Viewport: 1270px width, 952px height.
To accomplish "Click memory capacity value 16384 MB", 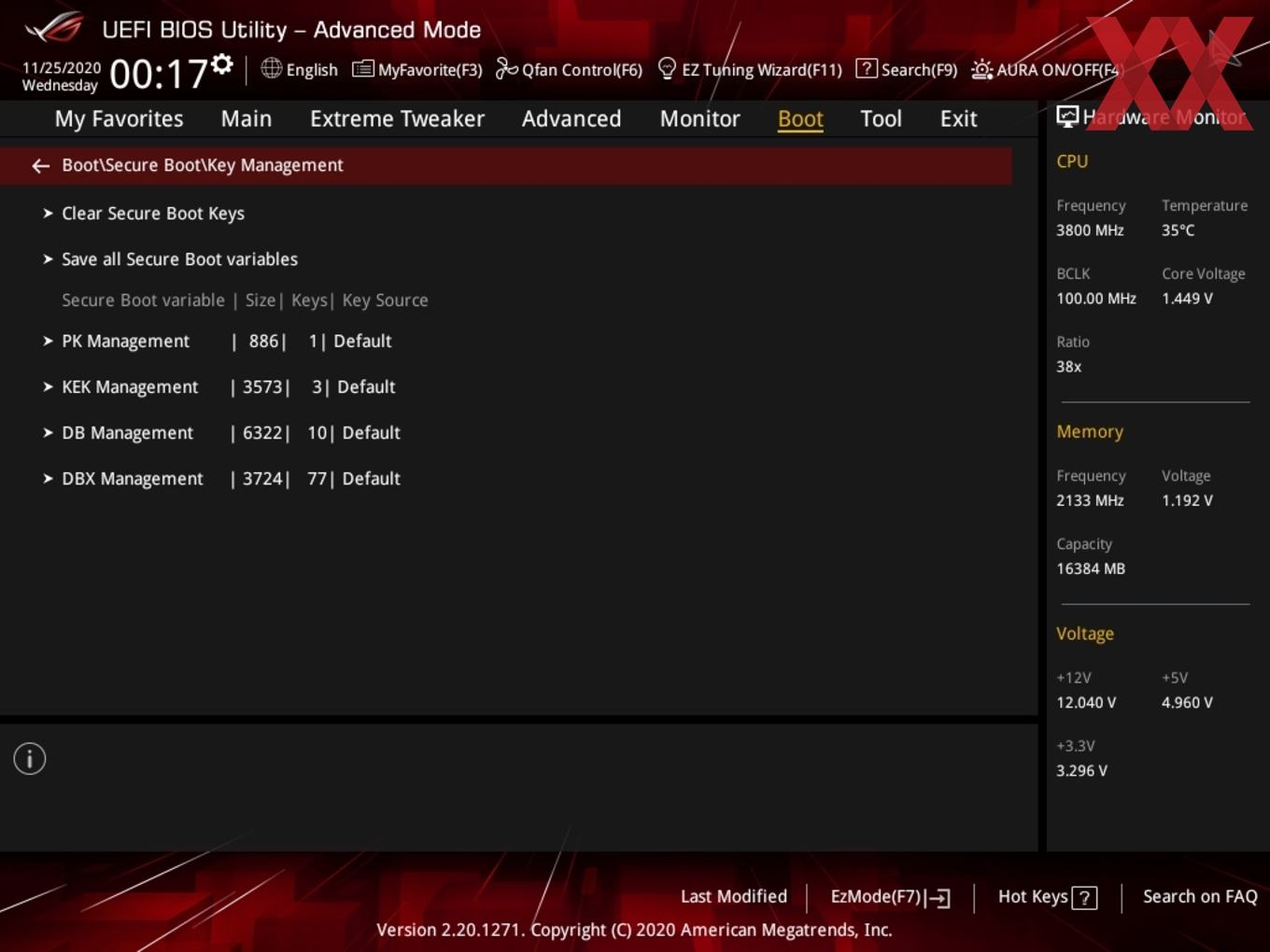I will [x=1091, y=568].
